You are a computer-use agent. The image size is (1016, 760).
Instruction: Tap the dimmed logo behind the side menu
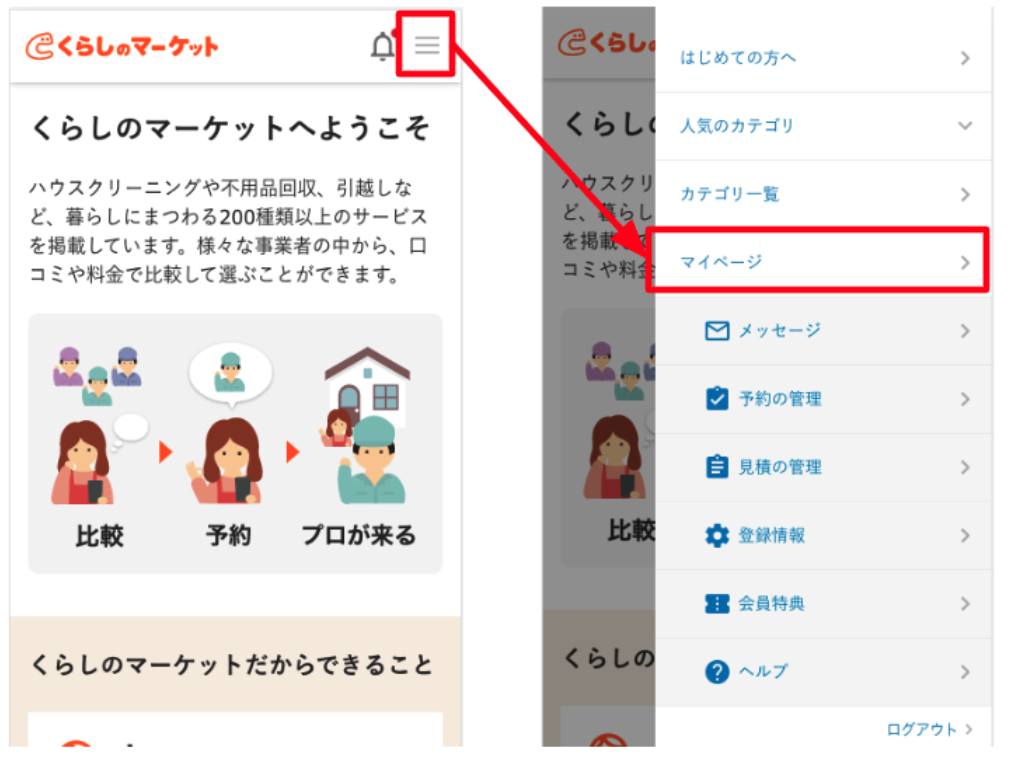coord(606,43)
